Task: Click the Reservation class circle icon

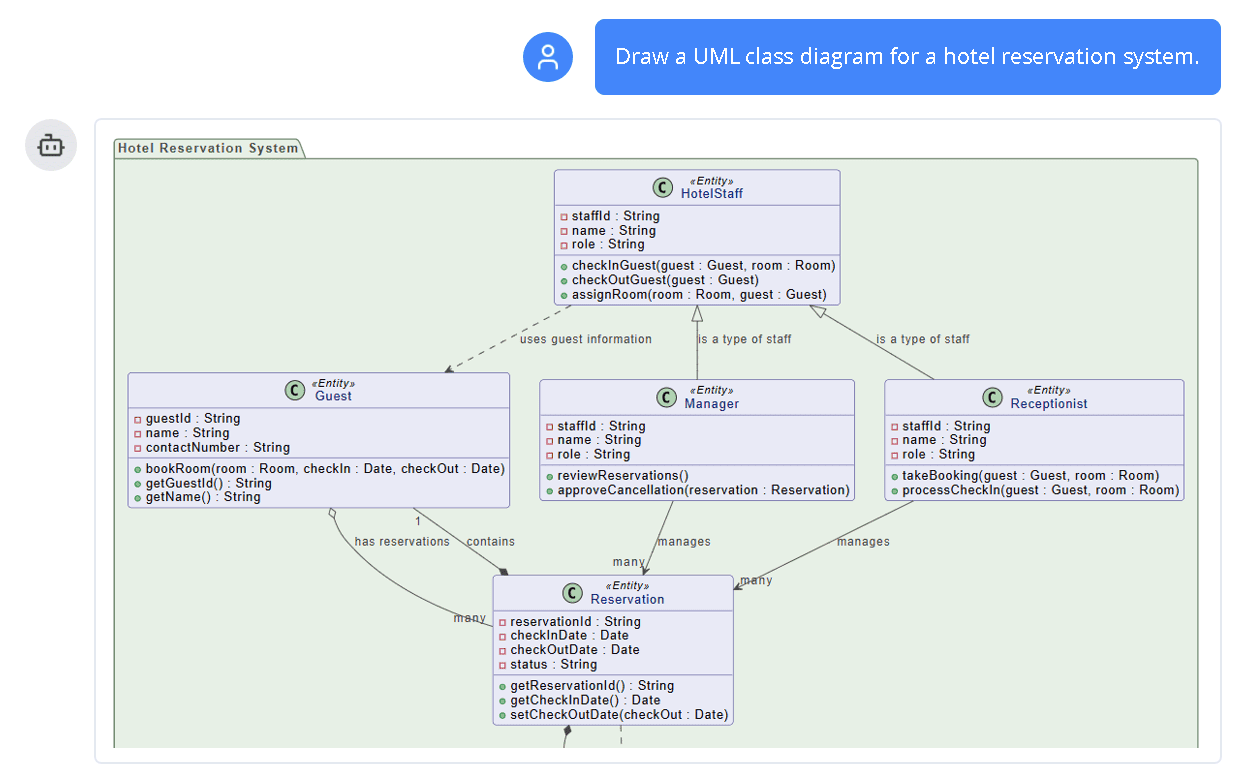Action: (x=572, y=593)
